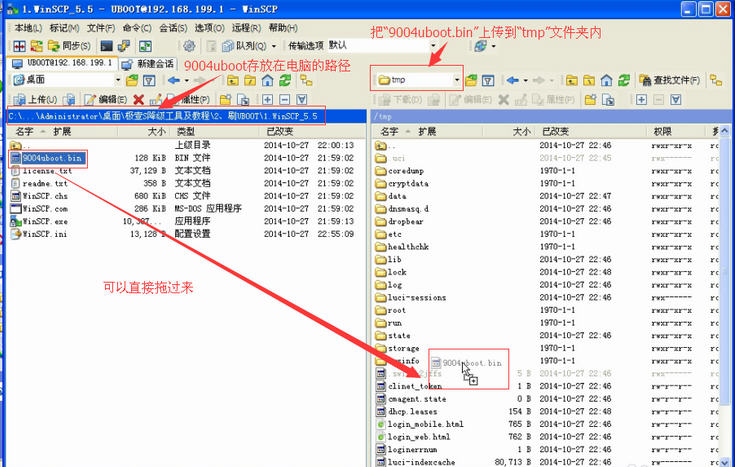Click the 队列(Q) queue button
Viewport: 735px width, 467px height.
click(x=244, y=46)
